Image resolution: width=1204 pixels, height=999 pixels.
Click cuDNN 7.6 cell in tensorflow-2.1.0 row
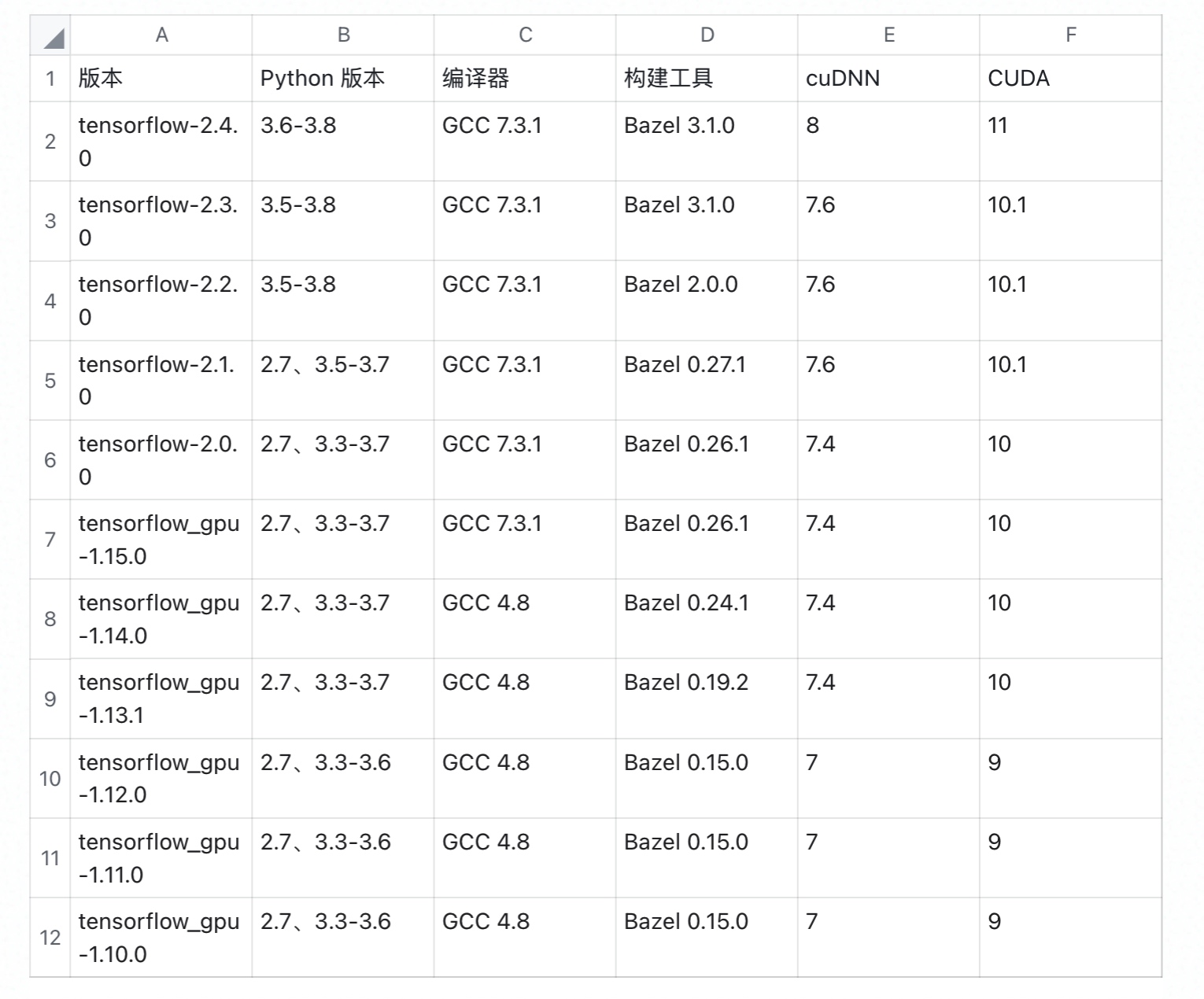888,381
